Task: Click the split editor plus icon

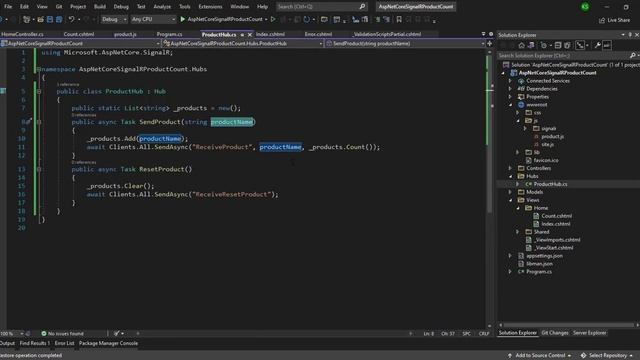Action: tap(489, 43)
